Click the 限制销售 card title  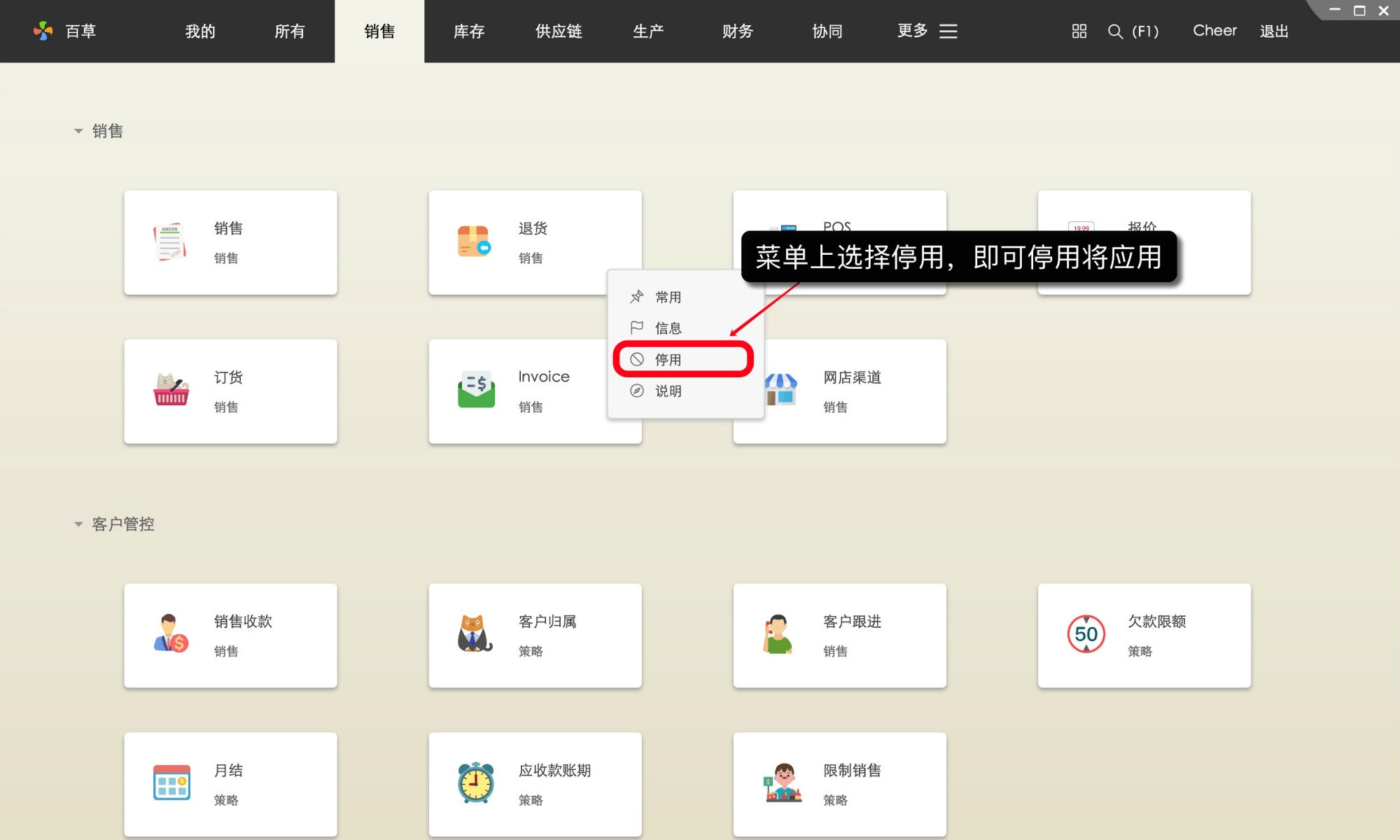pyautogui.click(x=852, y=770)
